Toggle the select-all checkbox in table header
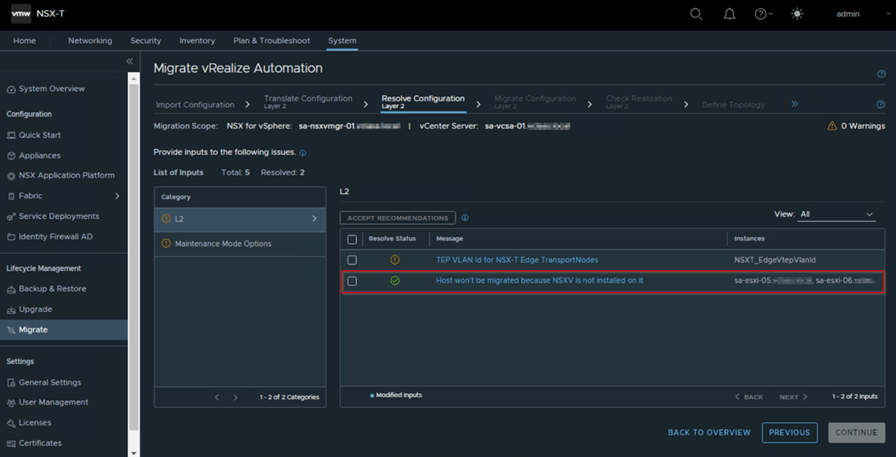 (352, 240)
